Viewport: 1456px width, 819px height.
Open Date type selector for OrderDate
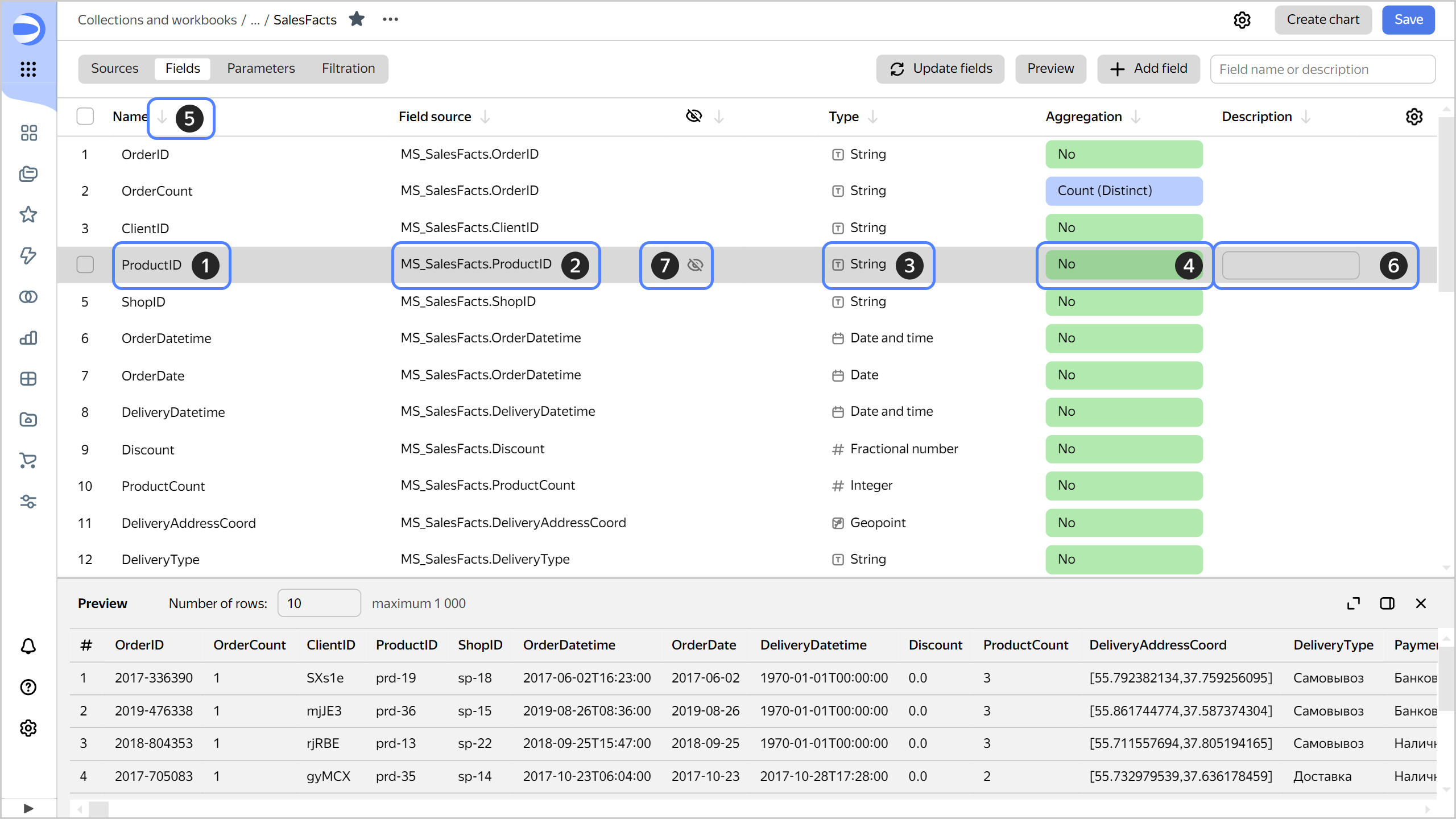tap(855, 375)
